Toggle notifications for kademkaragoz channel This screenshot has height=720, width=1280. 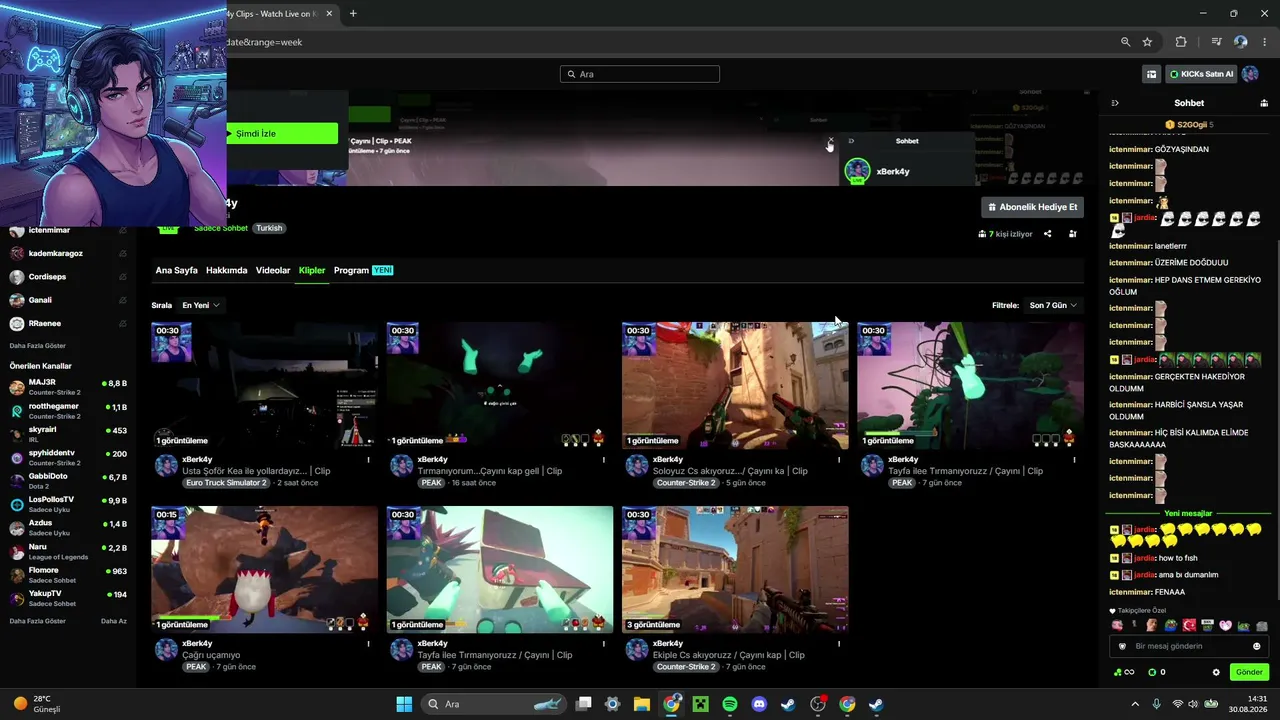pos(123,254)
